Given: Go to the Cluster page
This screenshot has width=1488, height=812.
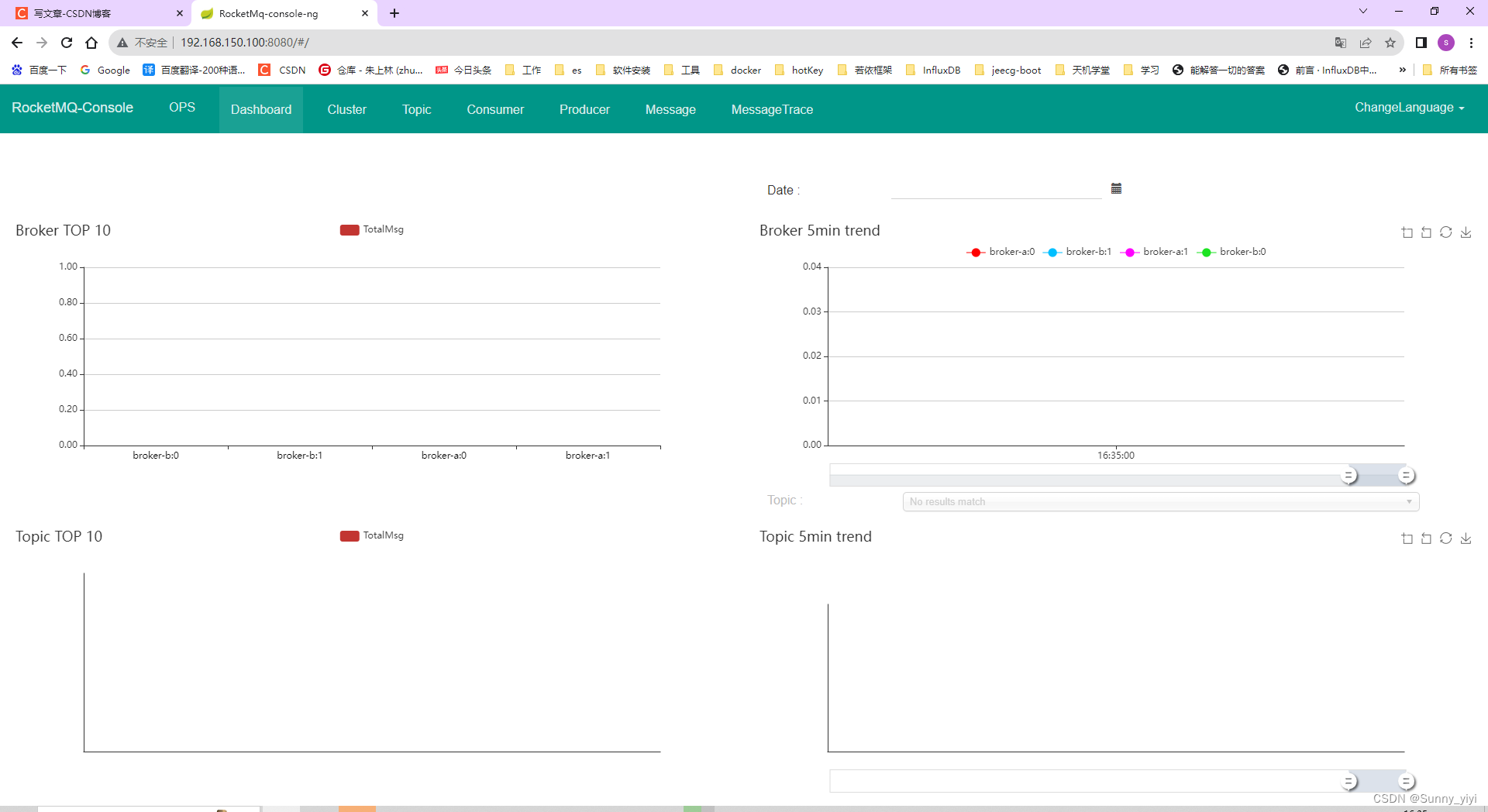Looking at the screenshot, I should click(346, 109).
